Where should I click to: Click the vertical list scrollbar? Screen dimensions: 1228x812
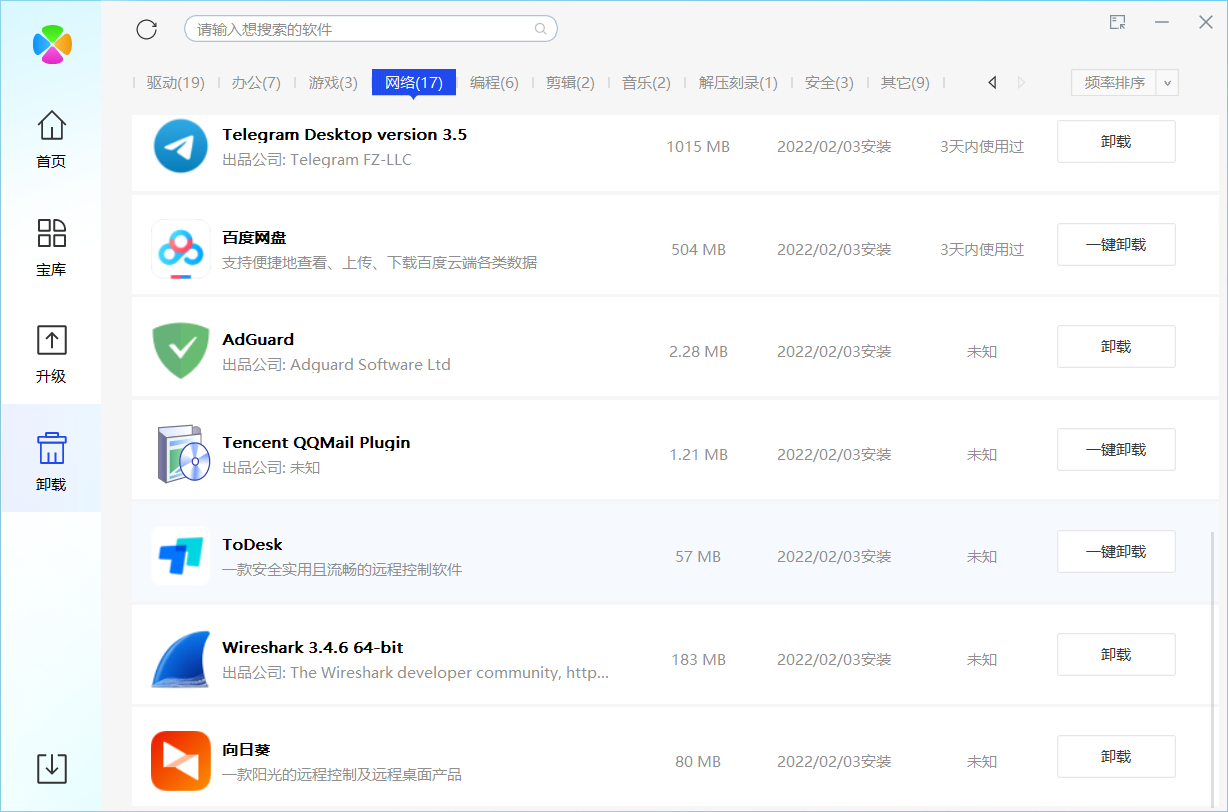click(x=1214, y=669)
